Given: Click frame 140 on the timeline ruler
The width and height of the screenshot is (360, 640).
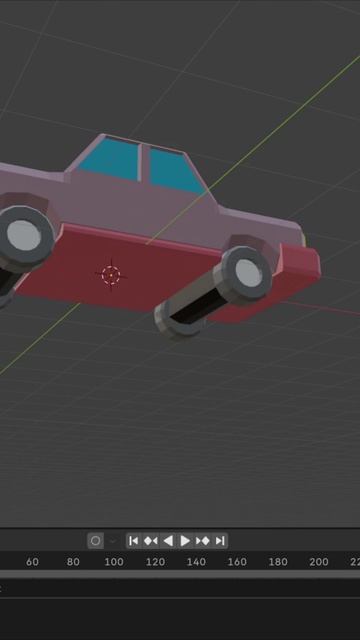Looking at the screenshot, I should coord(196,562).
